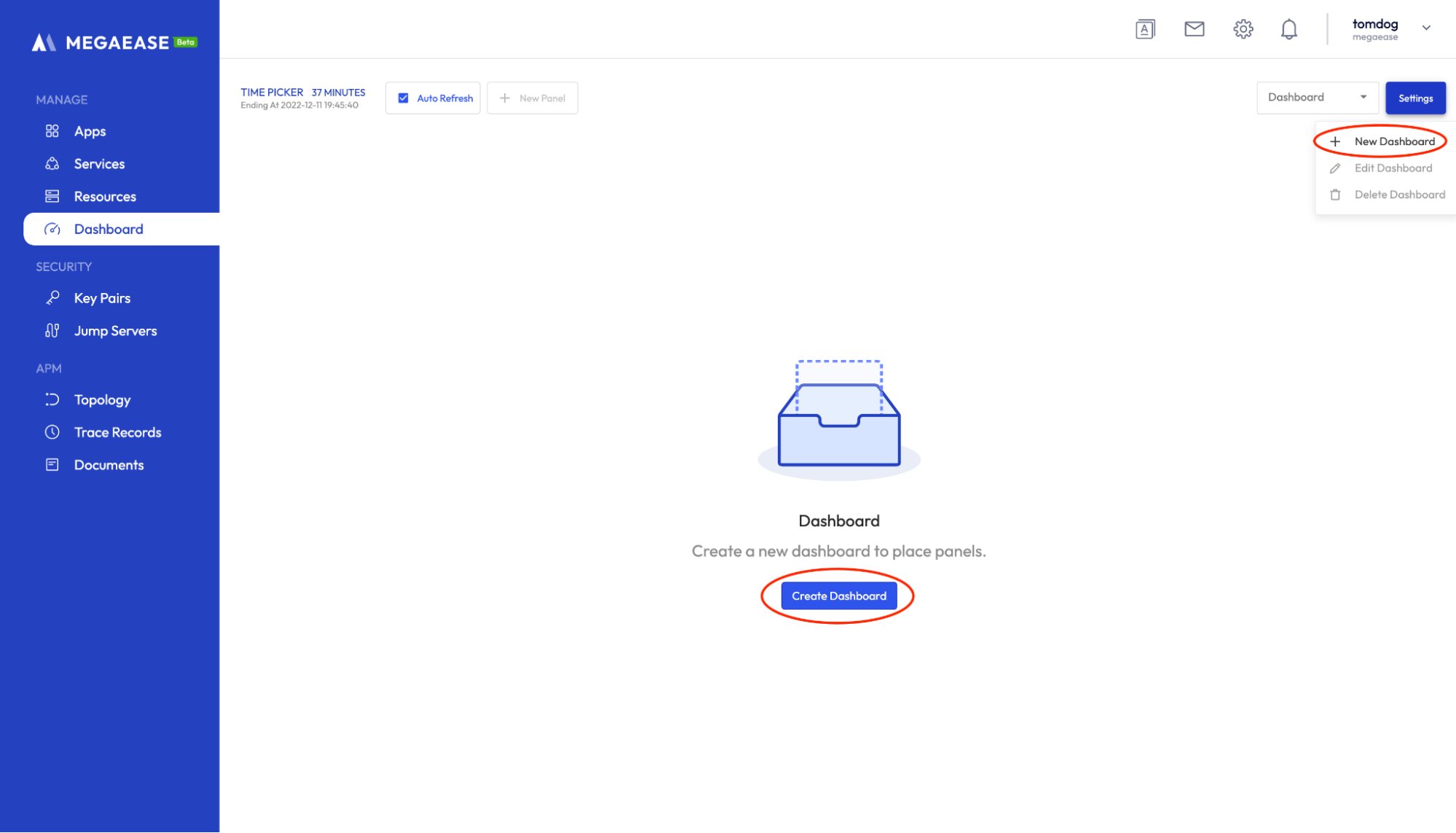This screenshot has width=1456, height=833.
Task: Select New Dashboard from settings menu
Action: click(x=1393, y=141)
